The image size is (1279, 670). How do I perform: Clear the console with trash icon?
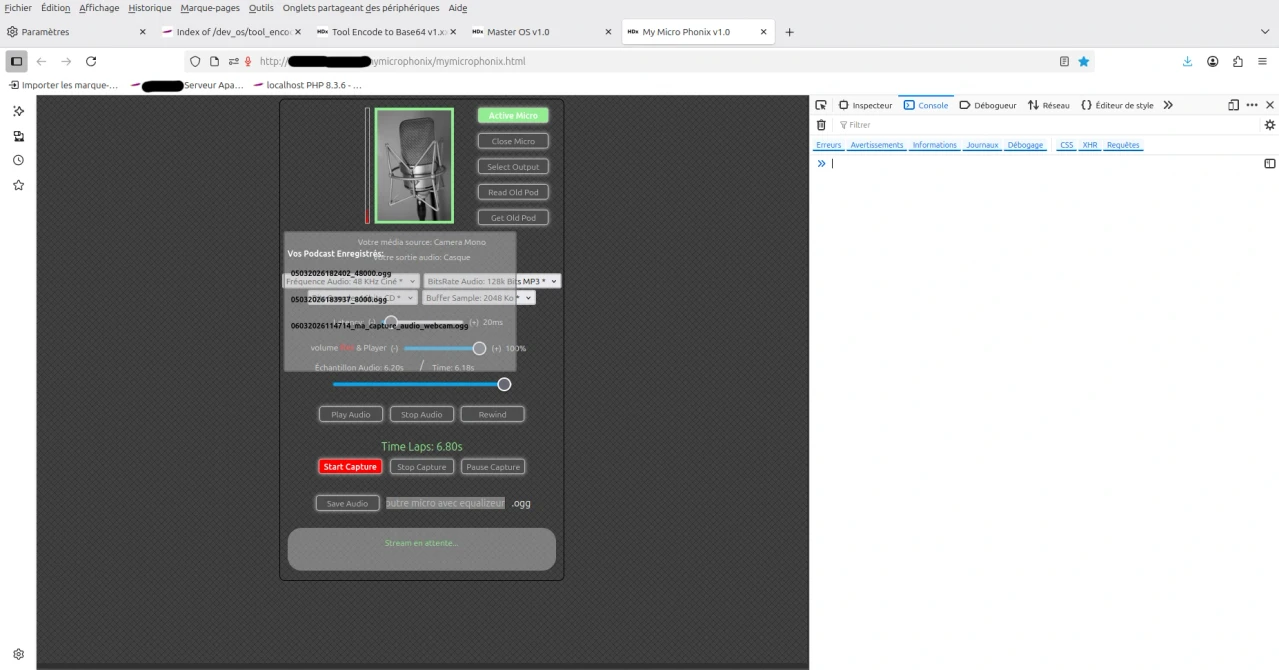821,125
